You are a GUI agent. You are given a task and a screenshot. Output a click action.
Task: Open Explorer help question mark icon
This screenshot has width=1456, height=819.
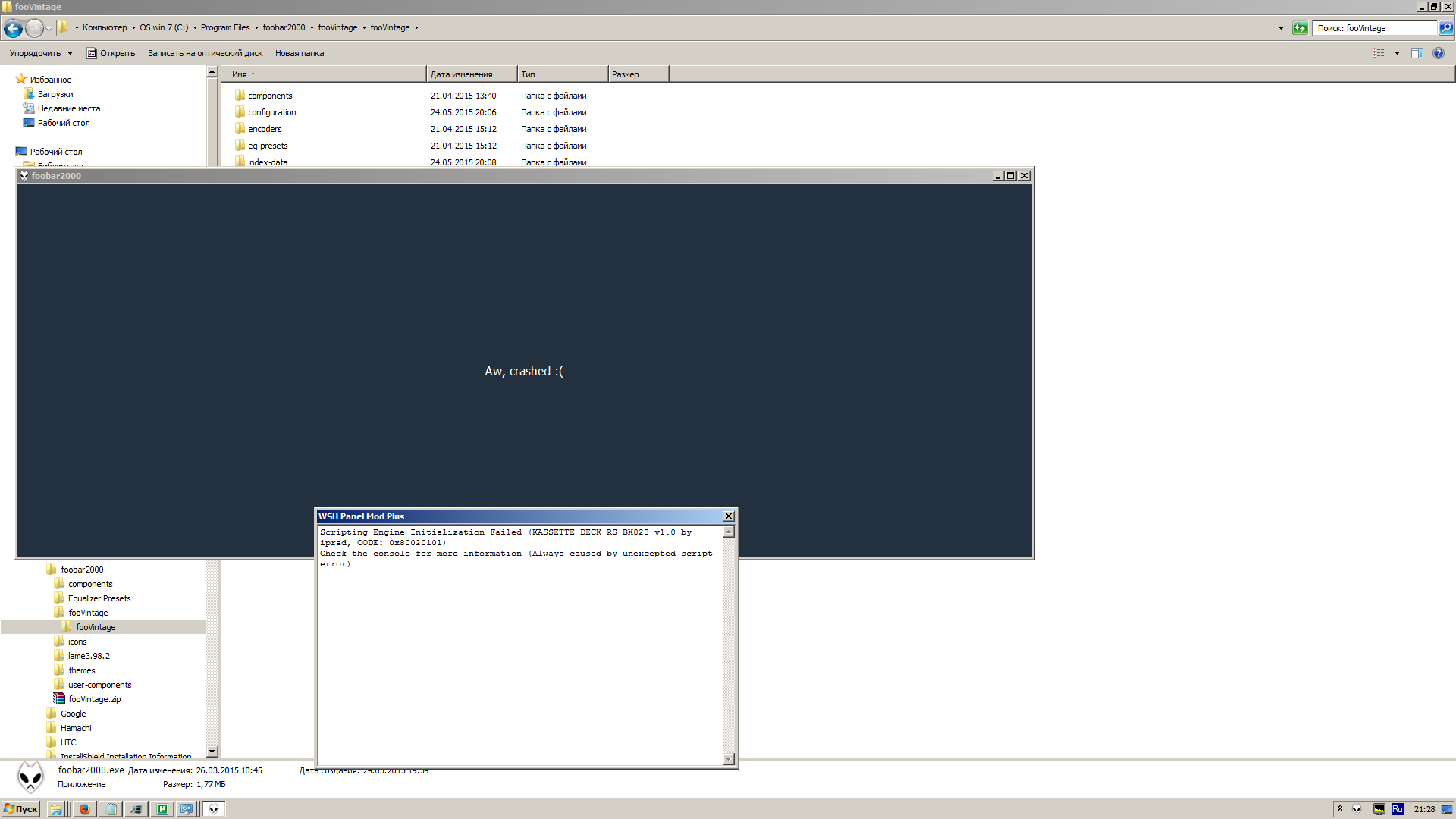(x=1439, y=53)
